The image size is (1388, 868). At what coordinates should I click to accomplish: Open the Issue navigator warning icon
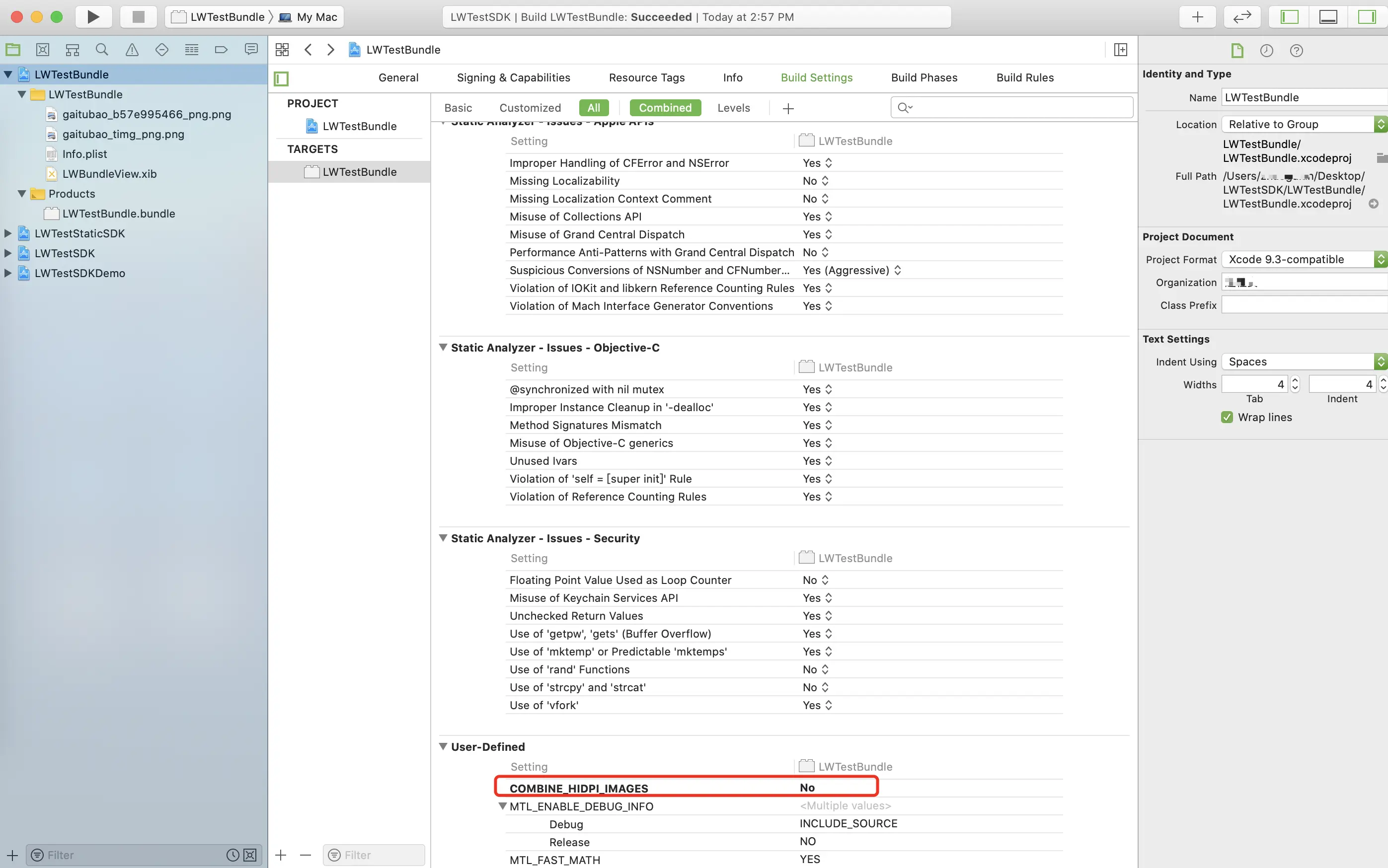[x=132, y=50]
